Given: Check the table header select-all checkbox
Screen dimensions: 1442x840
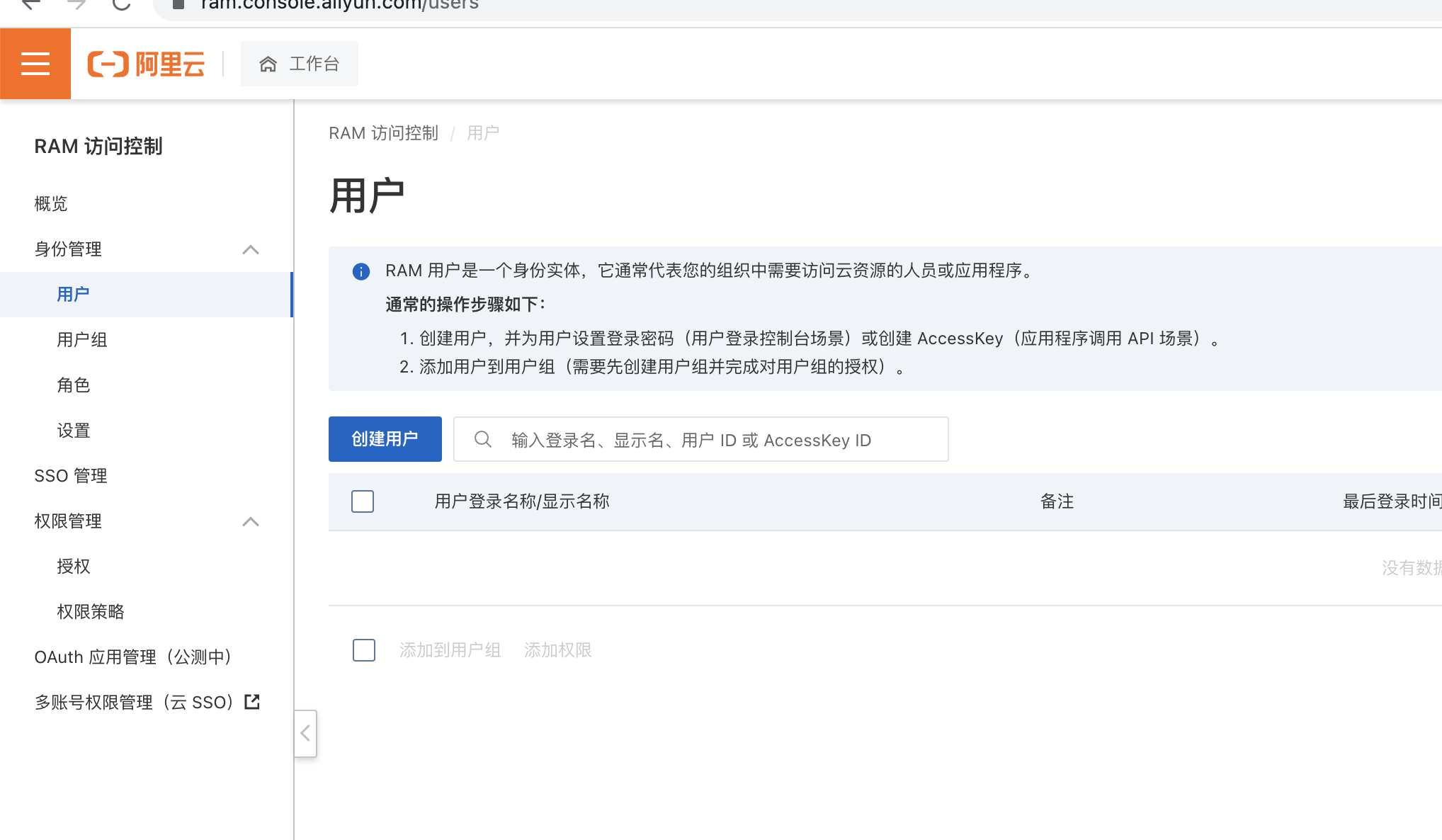Looking at the screenshot, I should coord(363,501).
